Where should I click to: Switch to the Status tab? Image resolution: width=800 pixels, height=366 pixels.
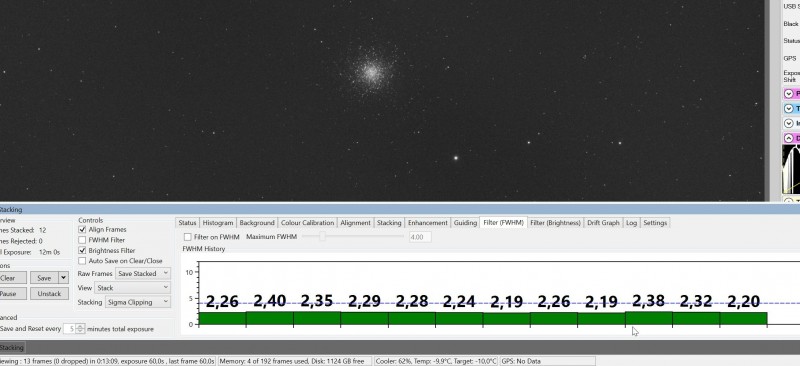tap(187, 223)
